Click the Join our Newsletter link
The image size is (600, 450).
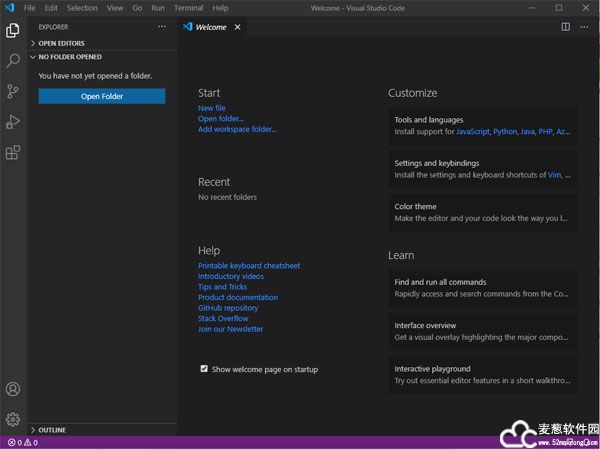[x=230, y=329]
